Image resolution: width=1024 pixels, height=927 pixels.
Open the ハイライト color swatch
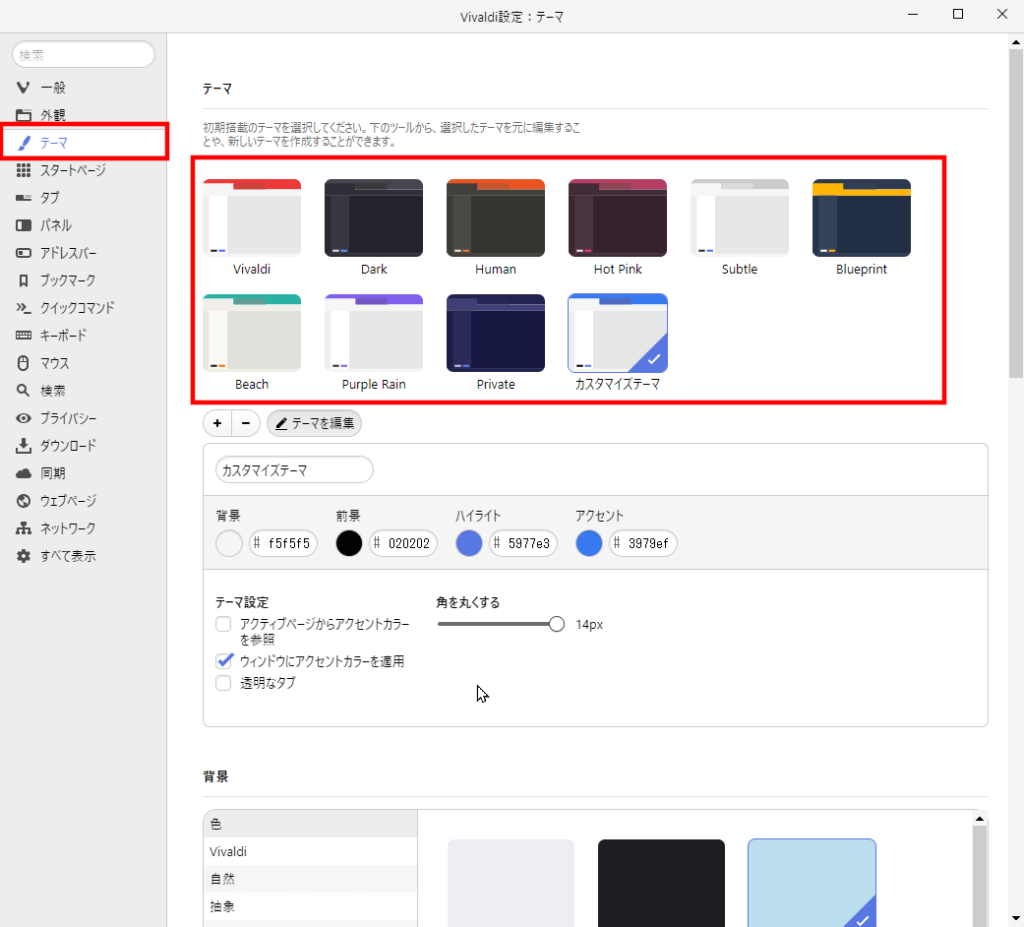[469, 544]
